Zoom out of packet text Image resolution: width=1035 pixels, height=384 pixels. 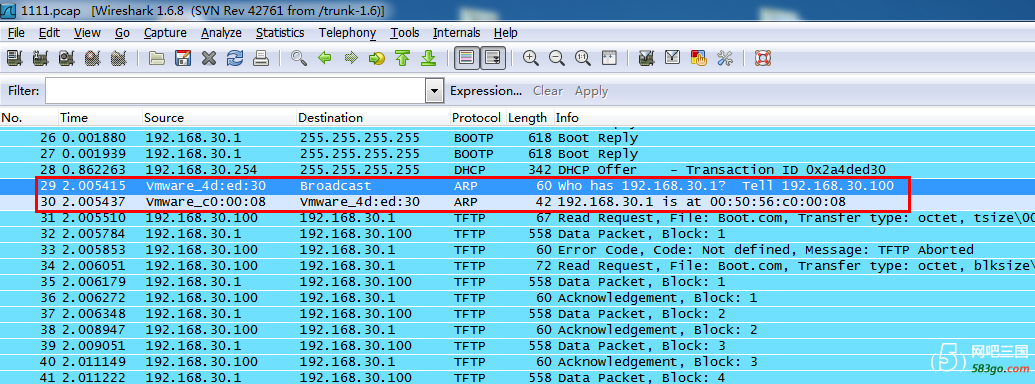click(x=556, y=58)
